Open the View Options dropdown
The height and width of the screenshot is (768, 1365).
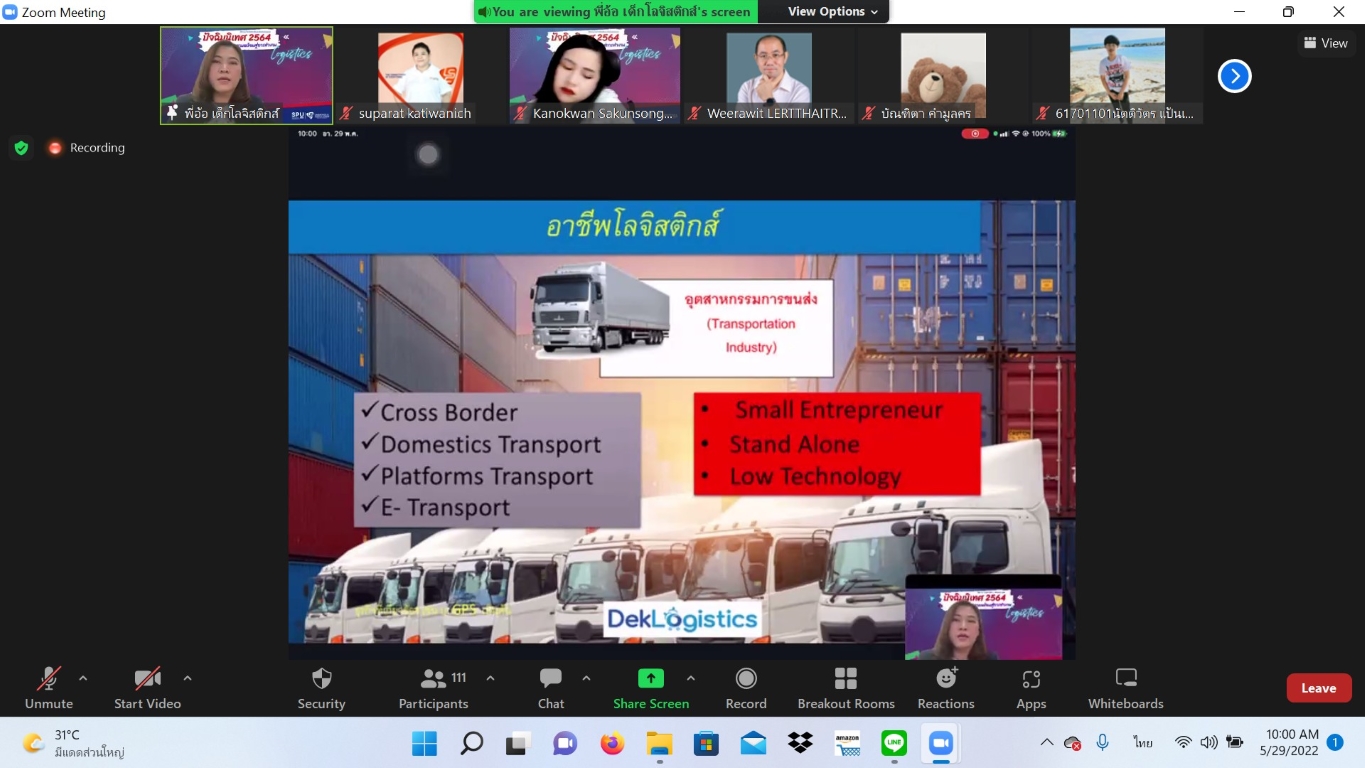833,12
